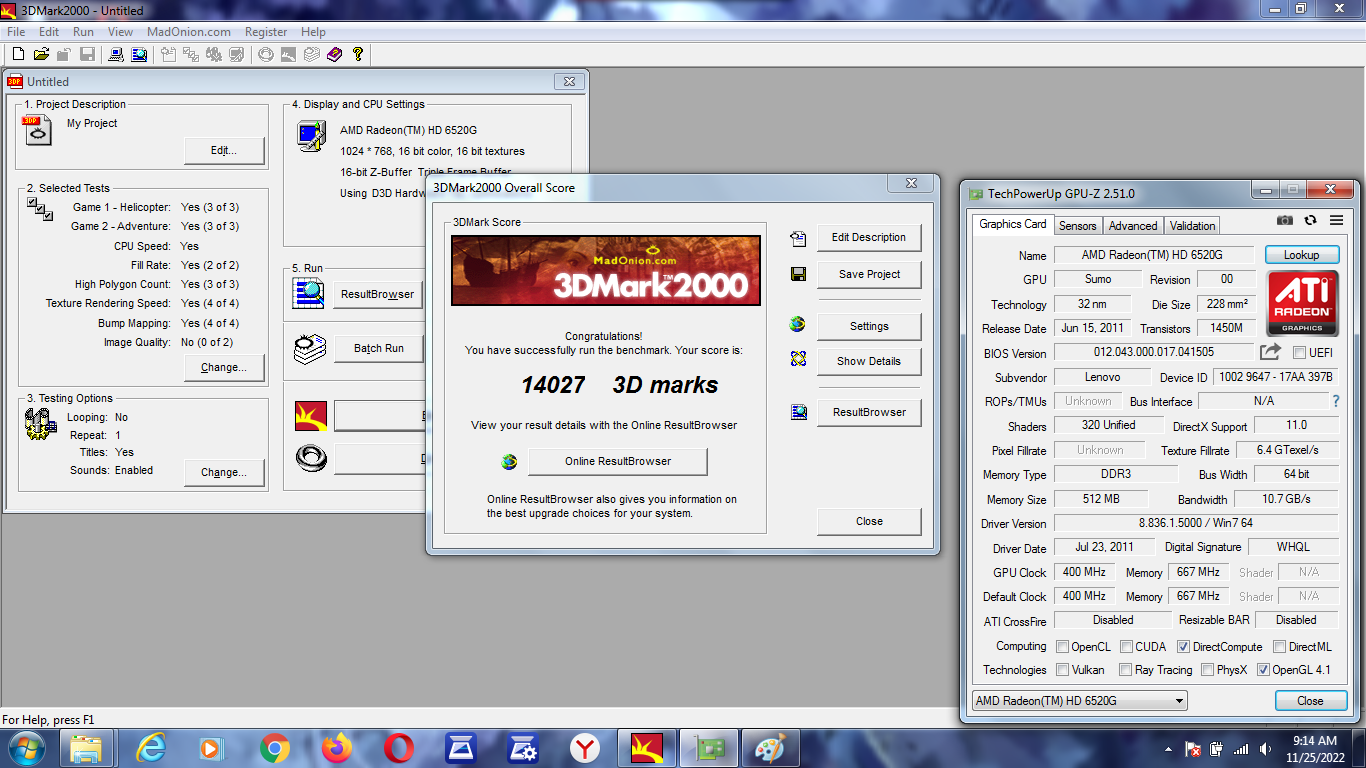This screenshot has width=1366, height=768.
Task: Switch to 3DMark2000 taskbar button
Action: pos(647,748)
